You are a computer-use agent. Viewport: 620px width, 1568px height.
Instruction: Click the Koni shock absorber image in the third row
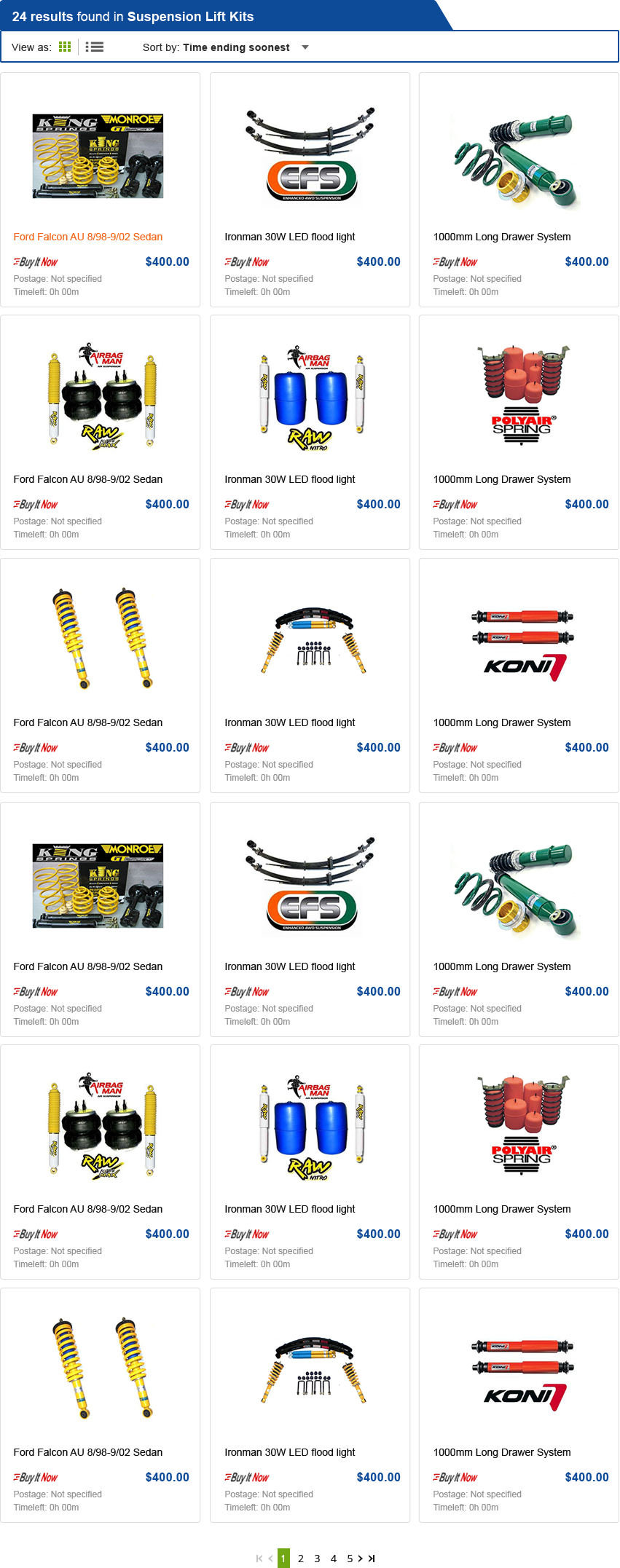(522, 645)
